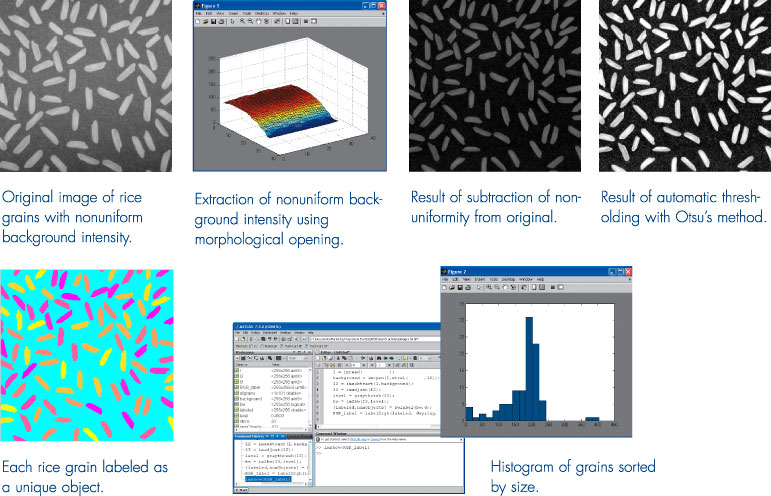Select Pan hand tool in Figure 1 toolbar
Image resolution: width=771 pixels, height=496 pixels.
tap(258, 22)
